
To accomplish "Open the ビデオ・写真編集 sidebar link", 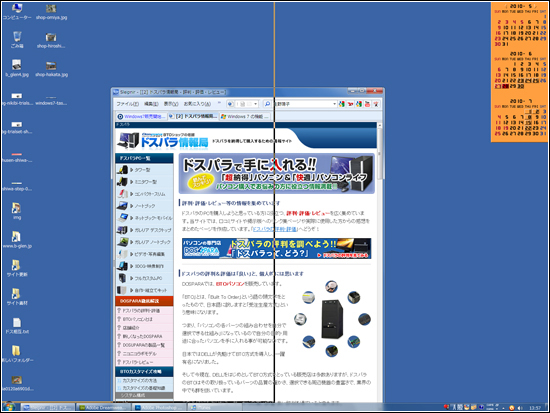I will click(149, 254).
